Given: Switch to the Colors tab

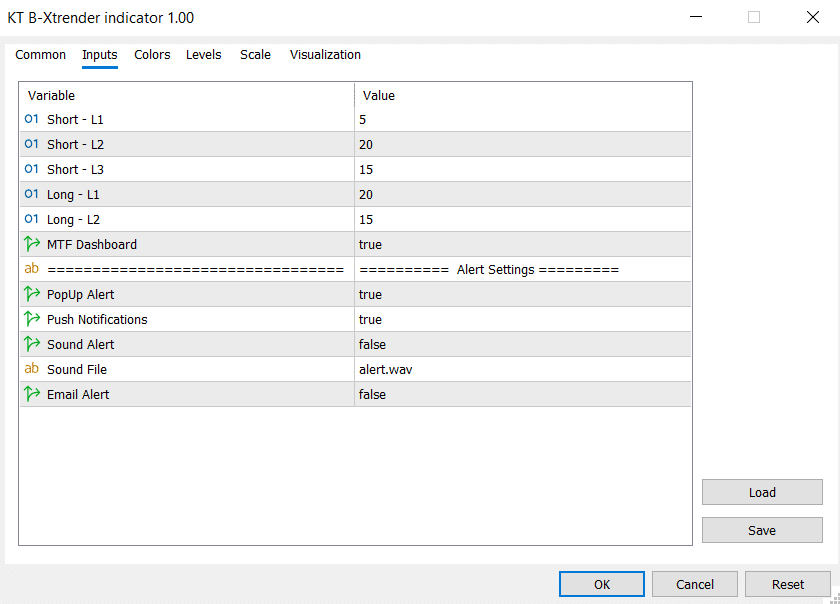Looking at the screenshot, I should 152,55.
